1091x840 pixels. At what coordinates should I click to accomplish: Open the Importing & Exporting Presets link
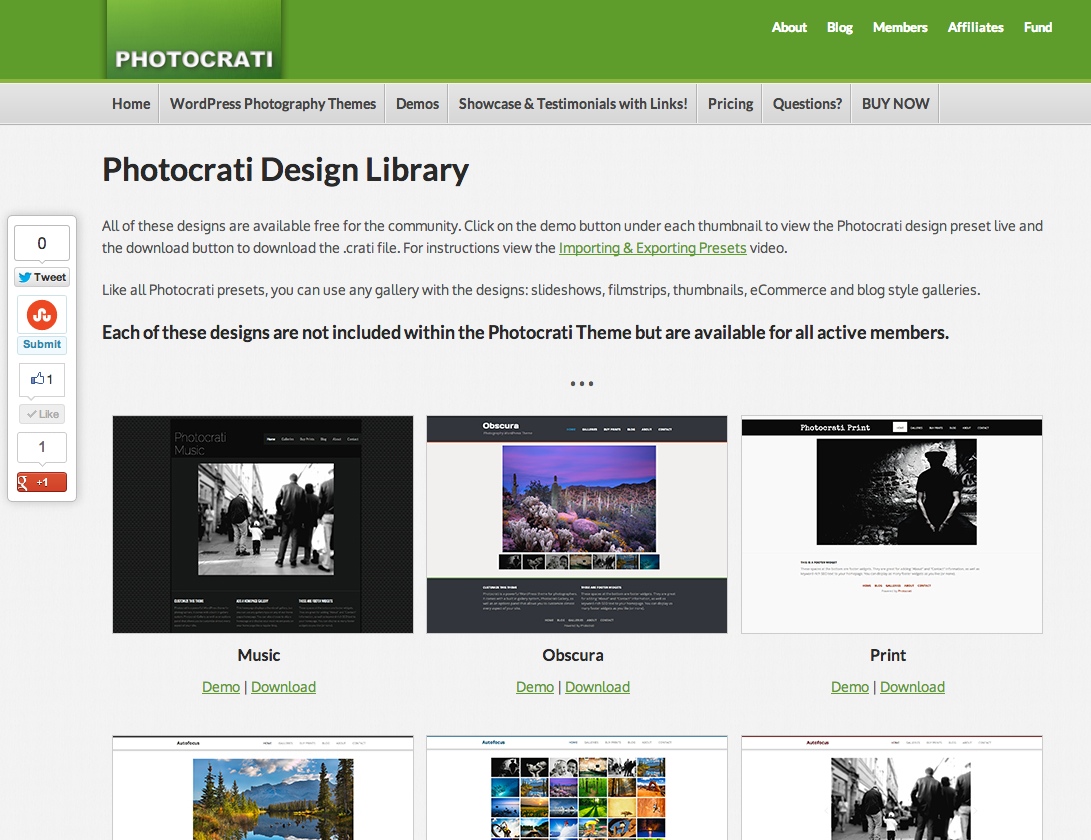[653, 248]
